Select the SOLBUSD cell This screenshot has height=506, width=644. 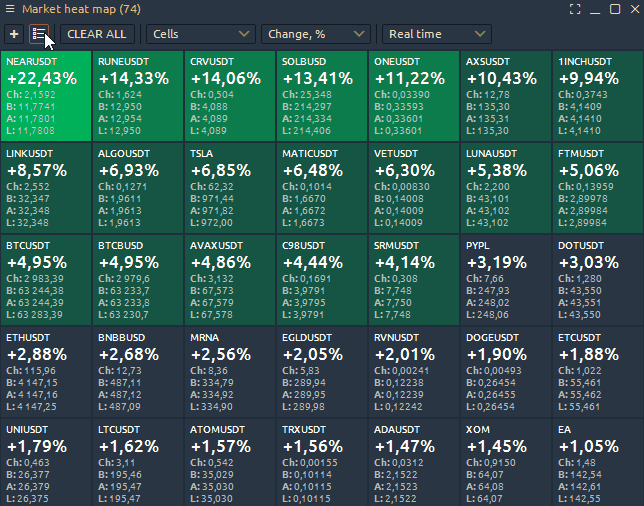[321, 95]
